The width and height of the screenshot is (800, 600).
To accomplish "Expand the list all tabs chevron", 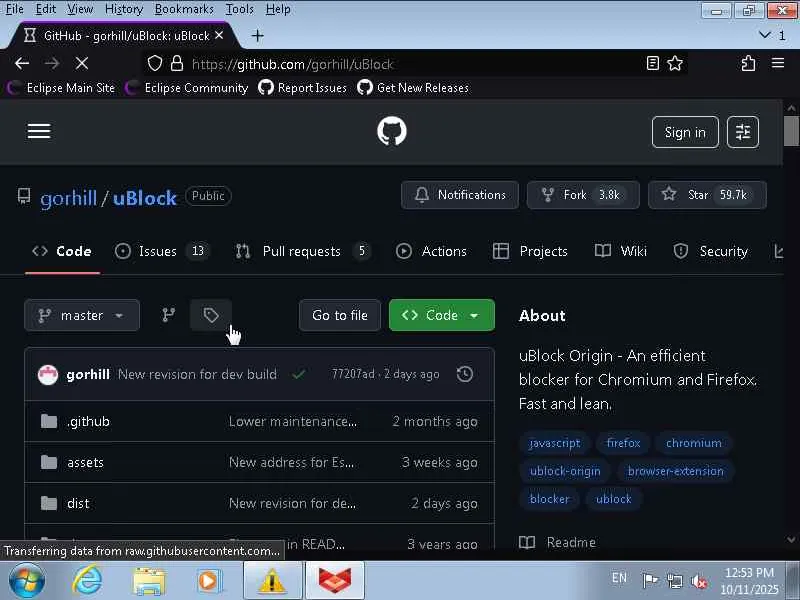I will (x=764, y=35).
